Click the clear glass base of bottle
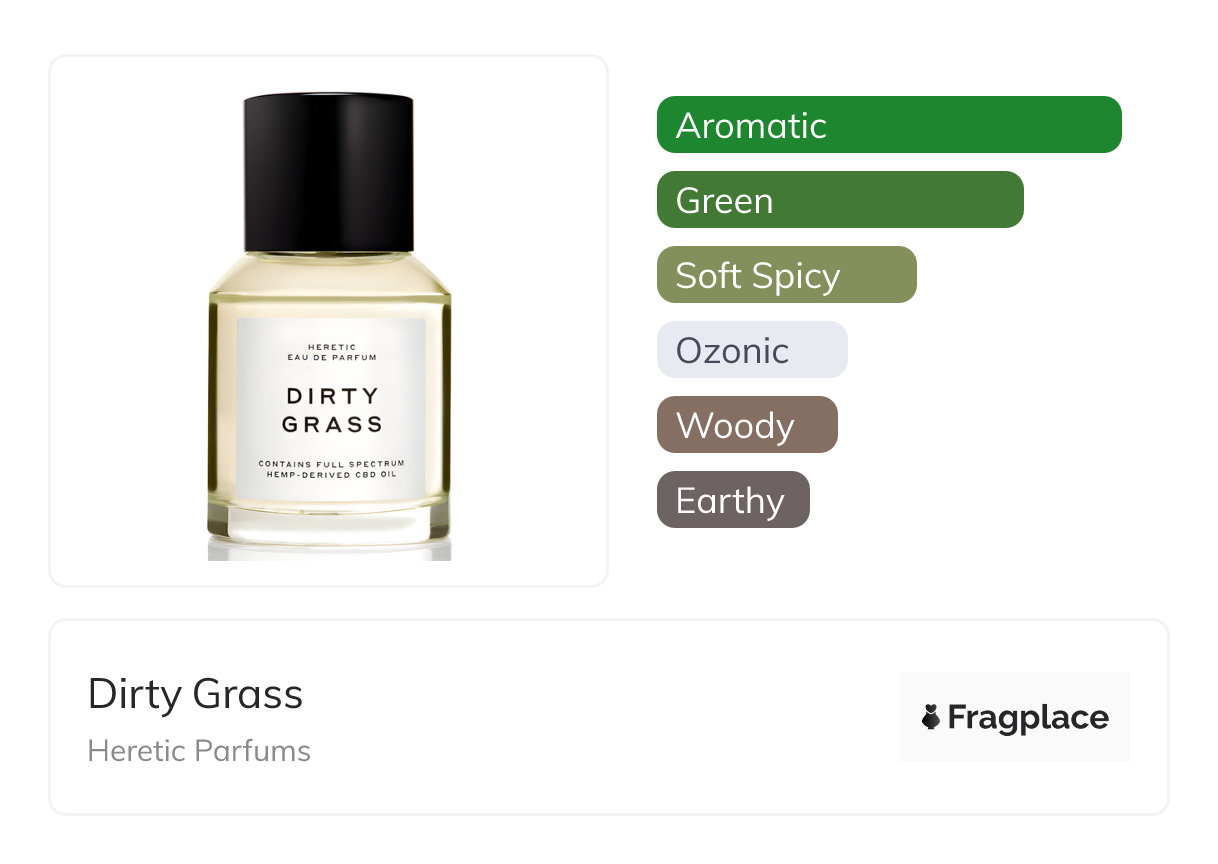1218x864 pixels. [330, 520]
